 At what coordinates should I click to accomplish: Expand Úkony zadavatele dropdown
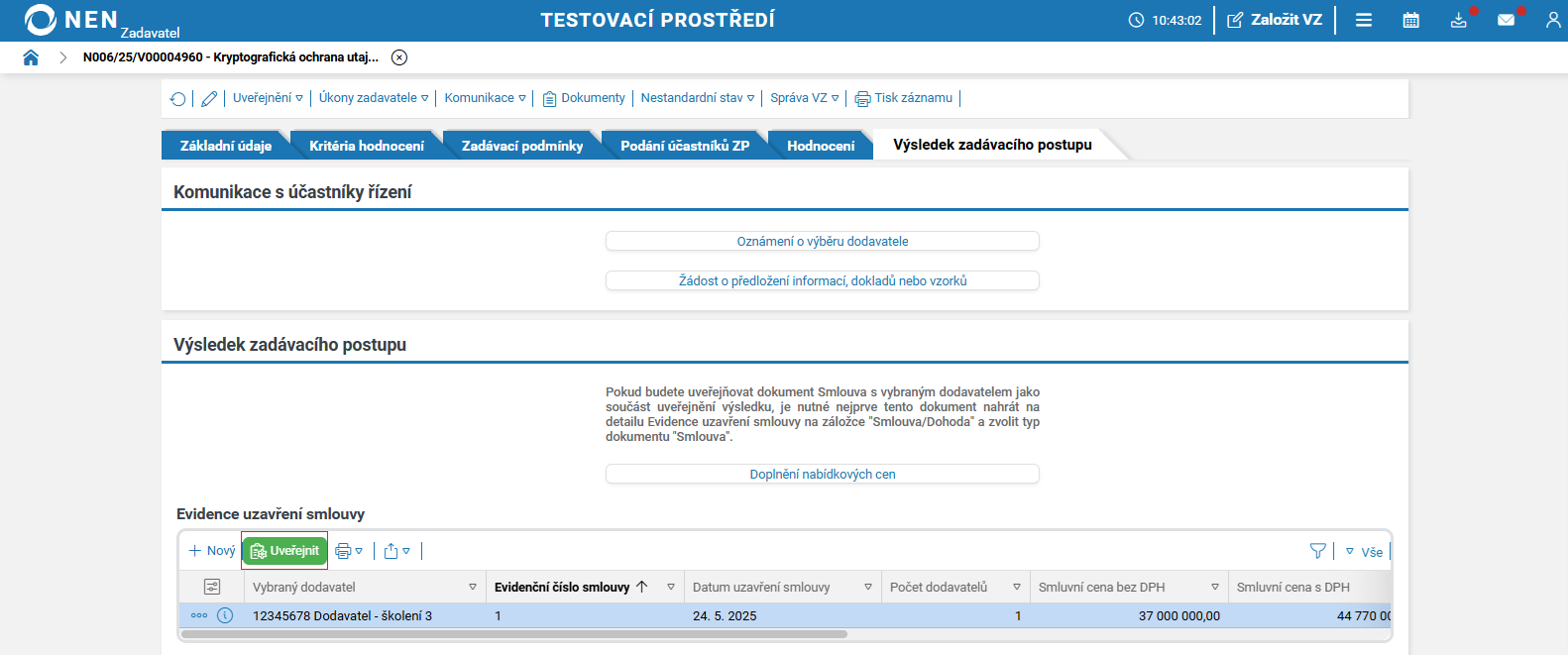[x=374, y=98]
